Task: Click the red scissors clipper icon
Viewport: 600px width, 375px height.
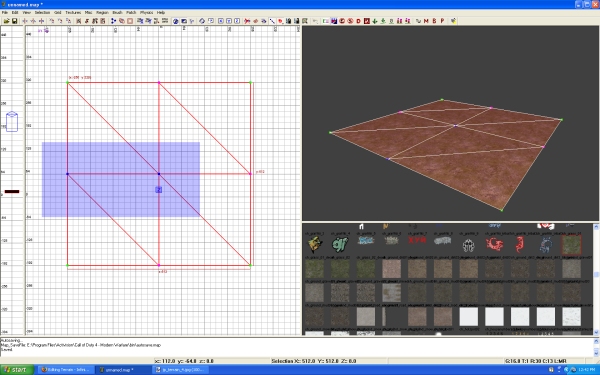Action: tap(247, 21)
